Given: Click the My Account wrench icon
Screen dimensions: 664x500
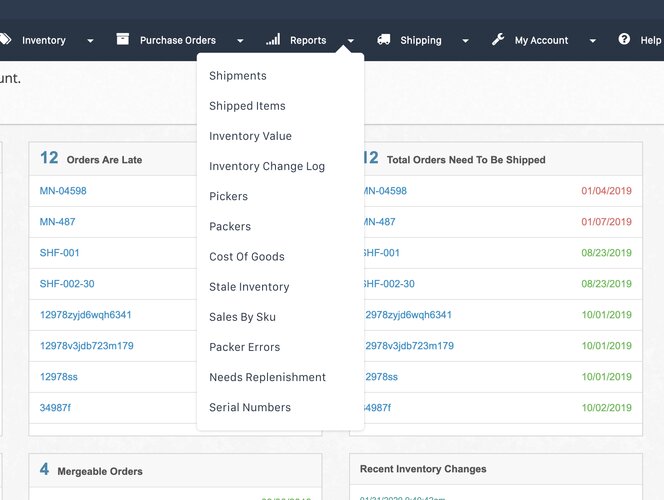Looking at the screenshot, I should coord(498,40).
